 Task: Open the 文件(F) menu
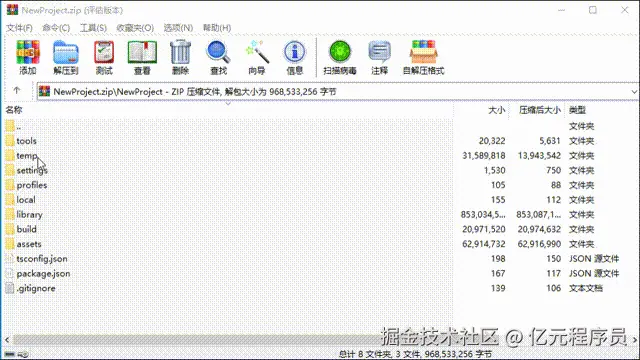19,28
